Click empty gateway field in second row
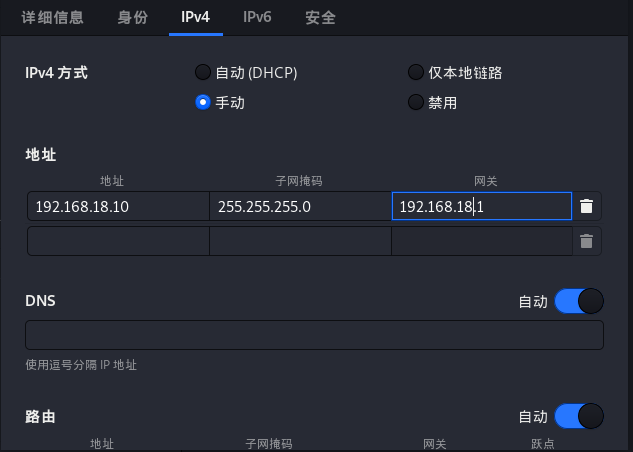Image resolution: width=633 pixels, height=452 pixels. (481, 241)
